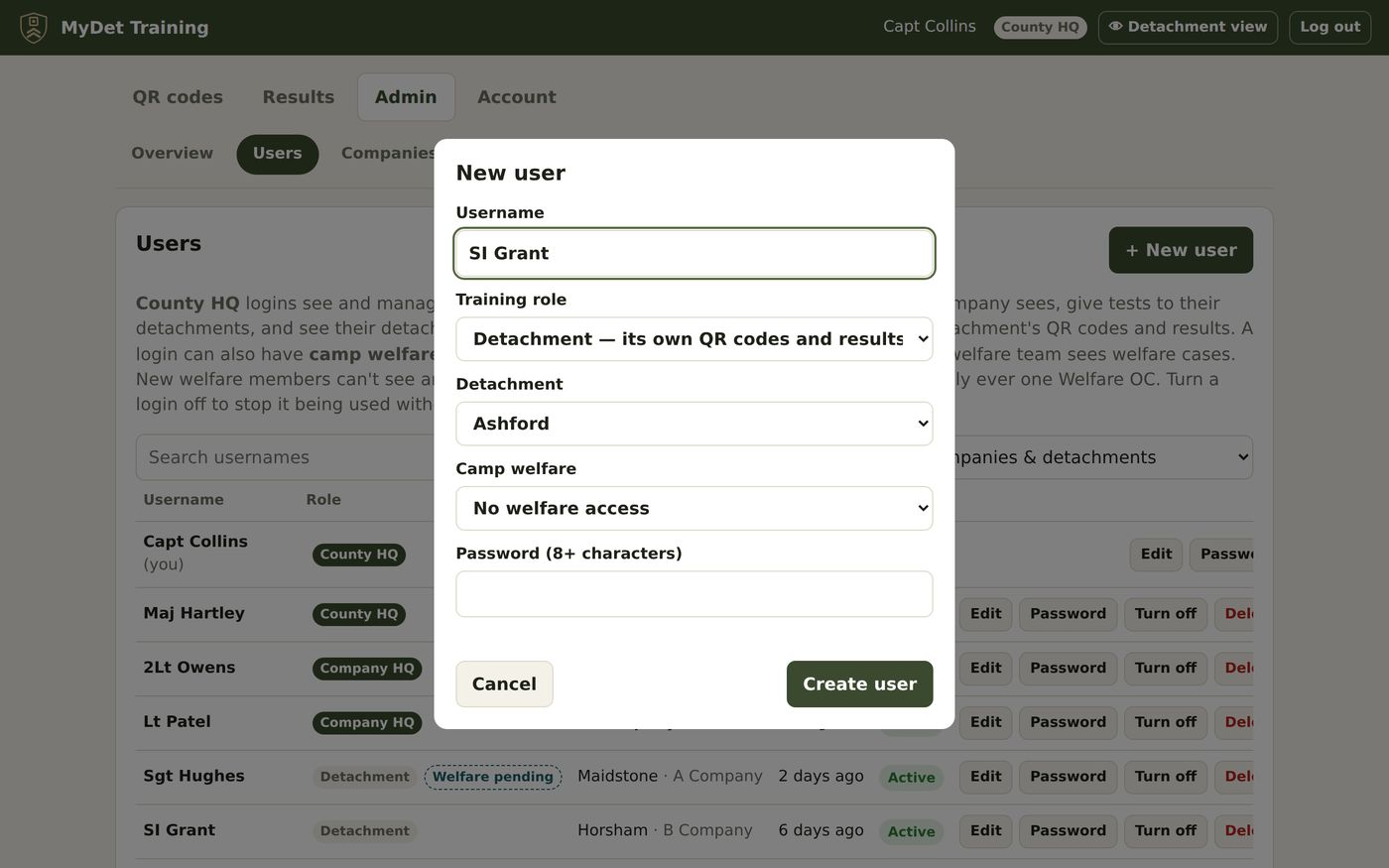Change password for Maj Hartley
This screenshot has width=1389, height=868.
pos(1069,614)
